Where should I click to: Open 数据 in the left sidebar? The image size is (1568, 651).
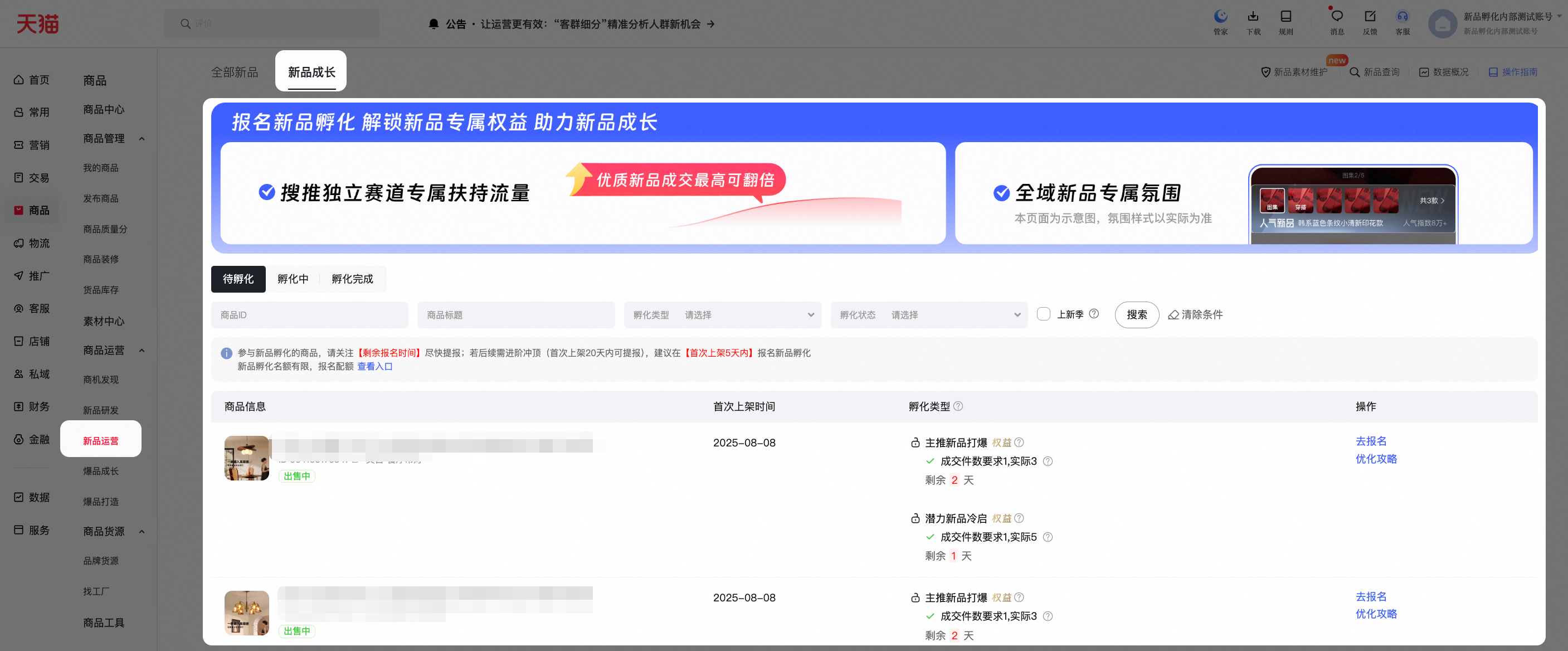pos(32,498)
